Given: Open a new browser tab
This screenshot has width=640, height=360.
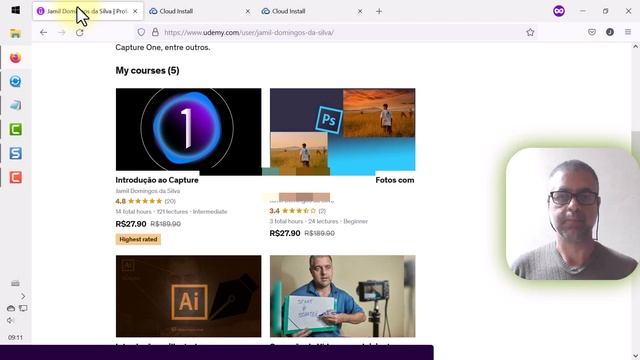Looking at the screenshot, I should [379, 11].
